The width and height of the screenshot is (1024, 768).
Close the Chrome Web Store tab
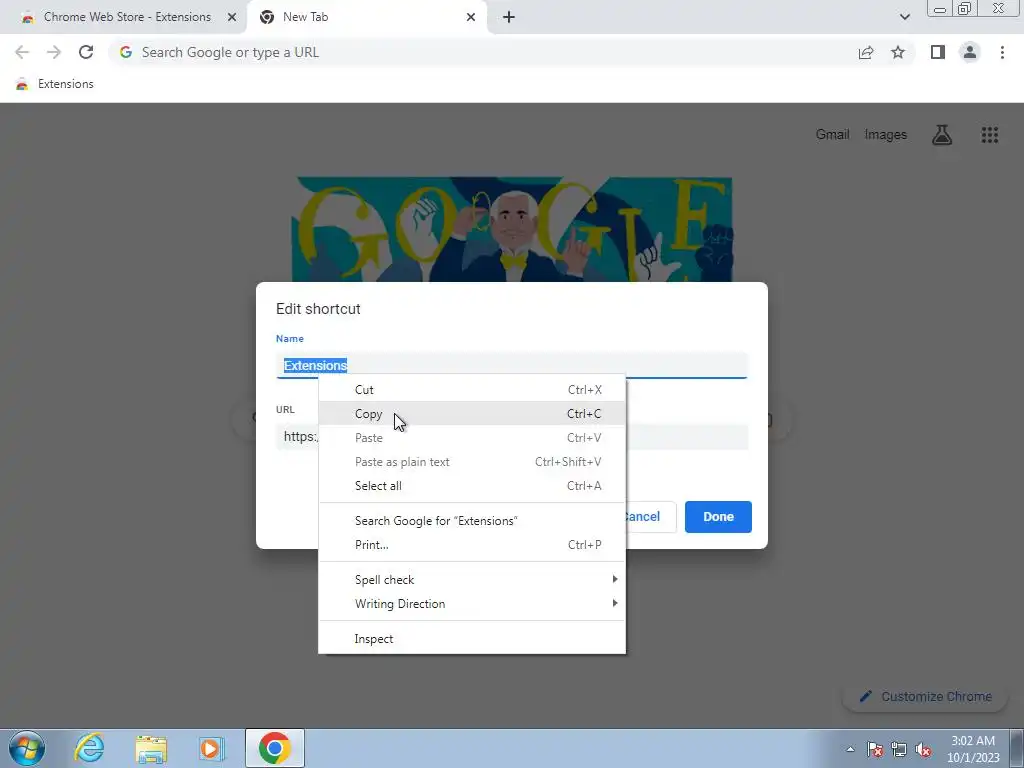[x=232, y=17]
